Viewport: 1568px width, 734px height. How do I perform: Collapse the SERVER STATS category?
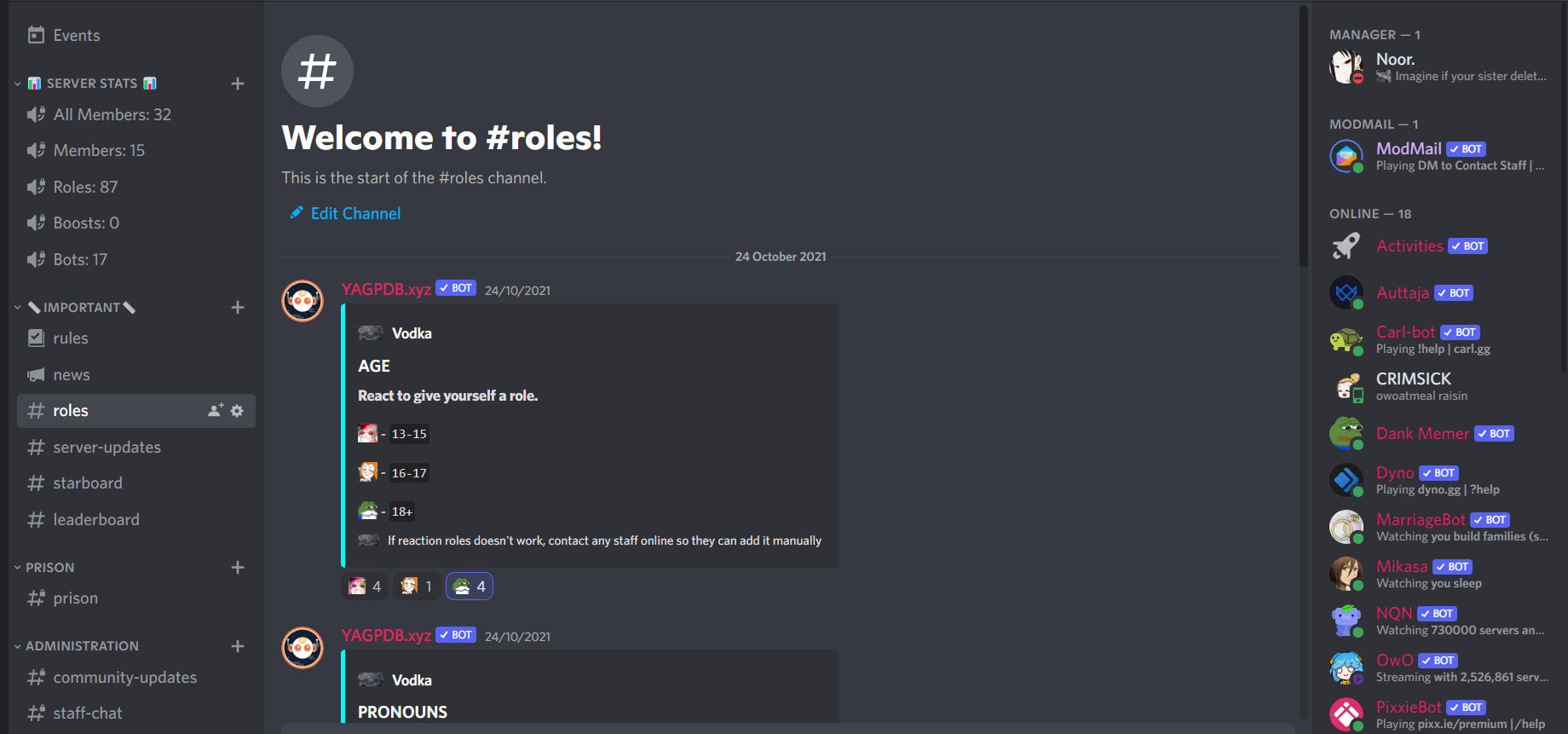tap(84, 84)
